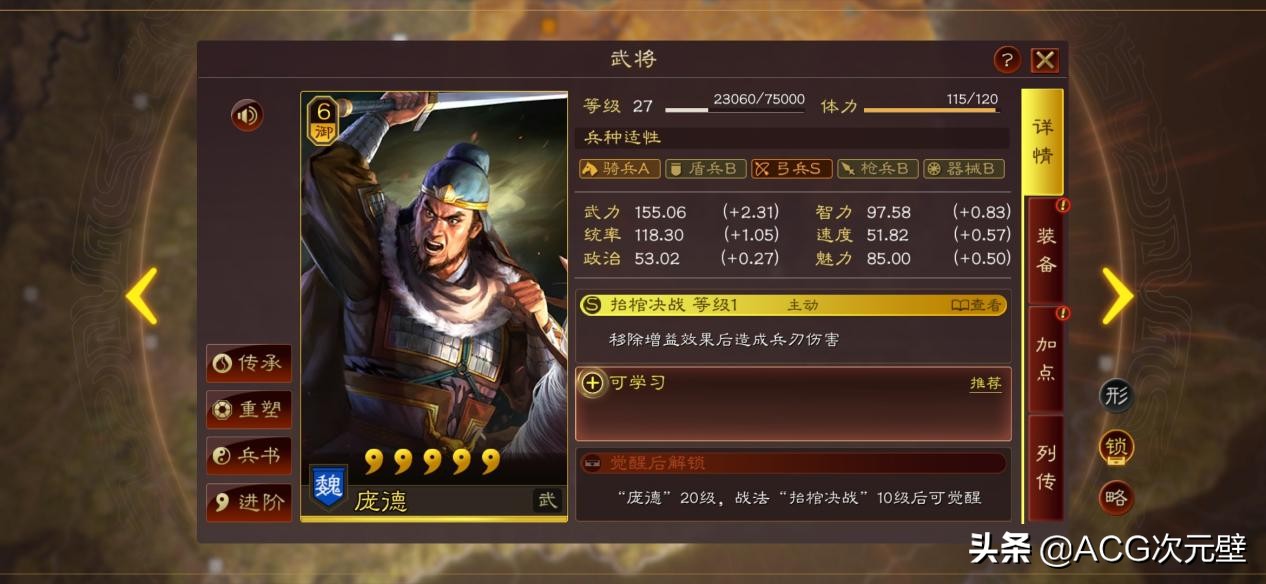Image resolution: width=1266 pixels, height=584 pixels.
Task: Expand the 觉醒后解锁 locked skill slot
Action: (x=793, y=463)
